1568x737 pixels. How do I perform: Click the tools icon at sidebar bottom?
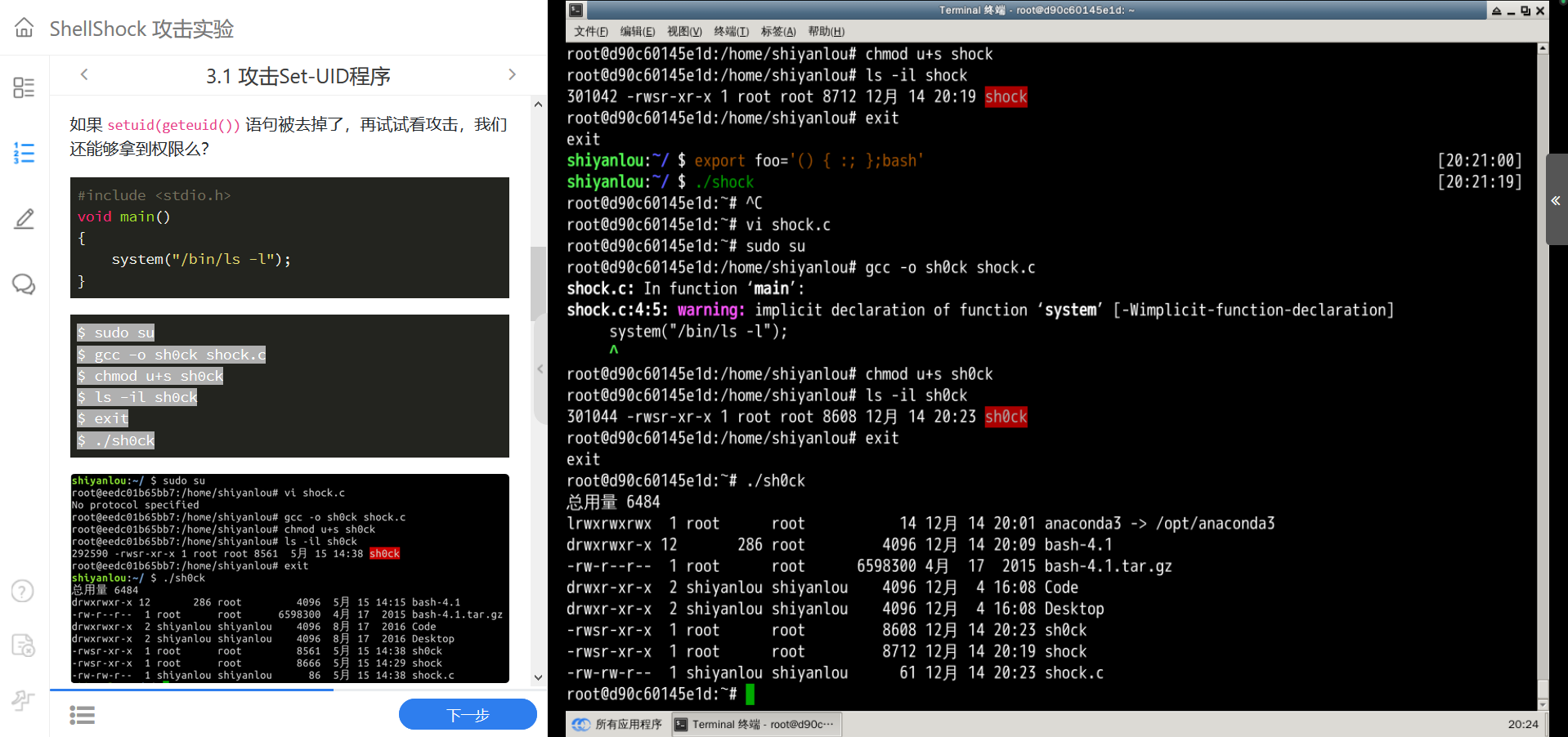pos(23,700)
